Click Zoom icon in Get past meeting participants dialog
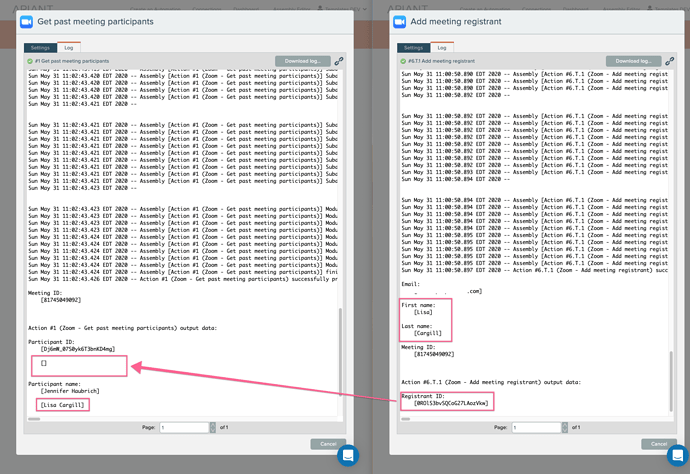The height and width of the screenshot is (474, 690). pyautogui.click(x=26, y=22)
